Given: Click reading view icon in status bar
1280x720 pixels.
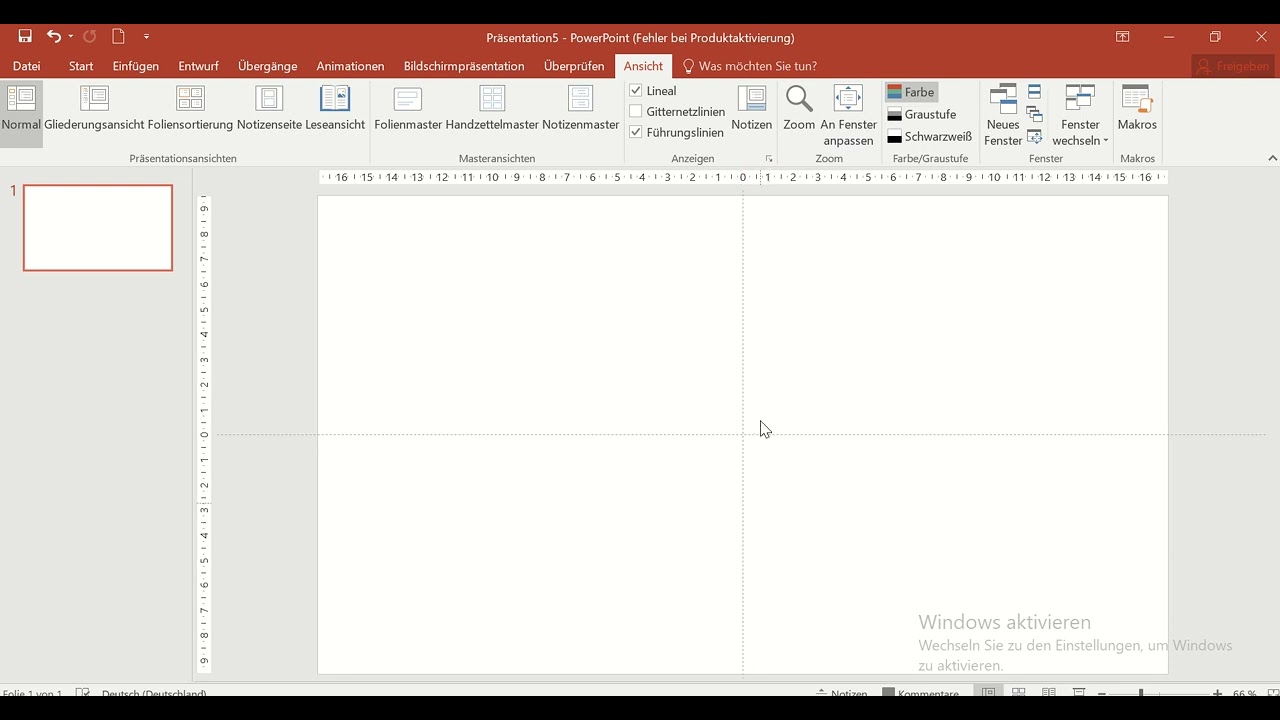Looking at the screenshot, I should click(1049, 692).
